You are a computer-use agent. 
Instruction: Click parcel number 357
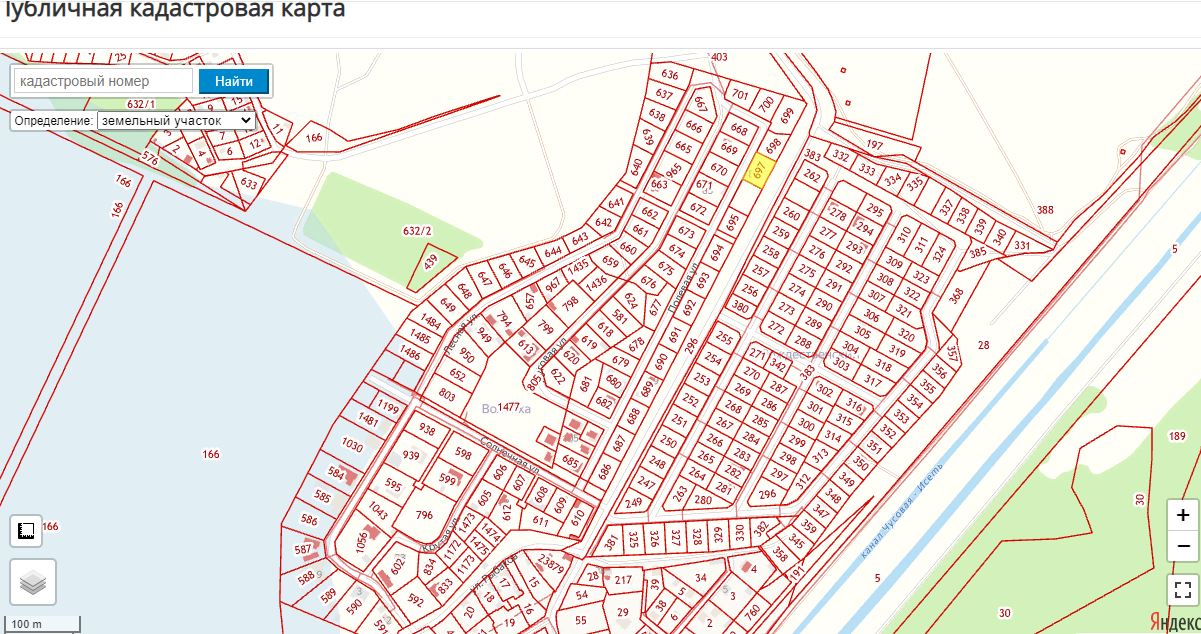(x=952, y=355)
